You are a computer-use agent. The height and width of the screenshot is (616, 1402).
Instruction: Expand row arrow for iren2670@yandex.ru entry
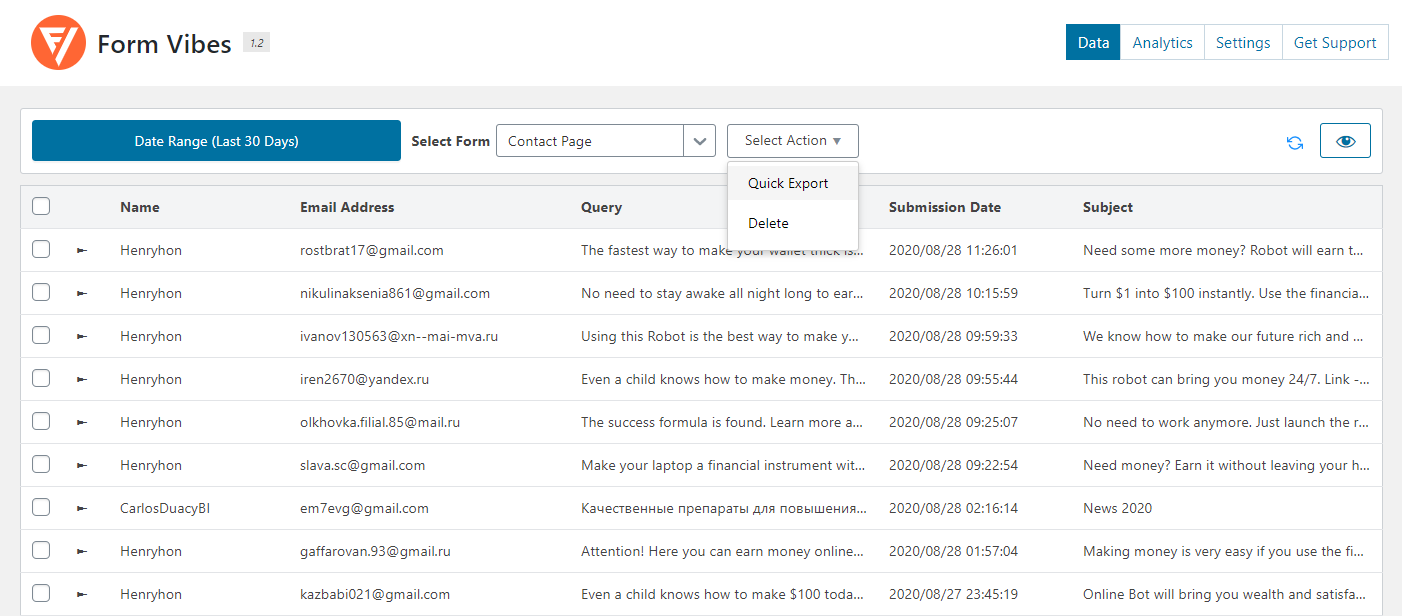point(82,379)
